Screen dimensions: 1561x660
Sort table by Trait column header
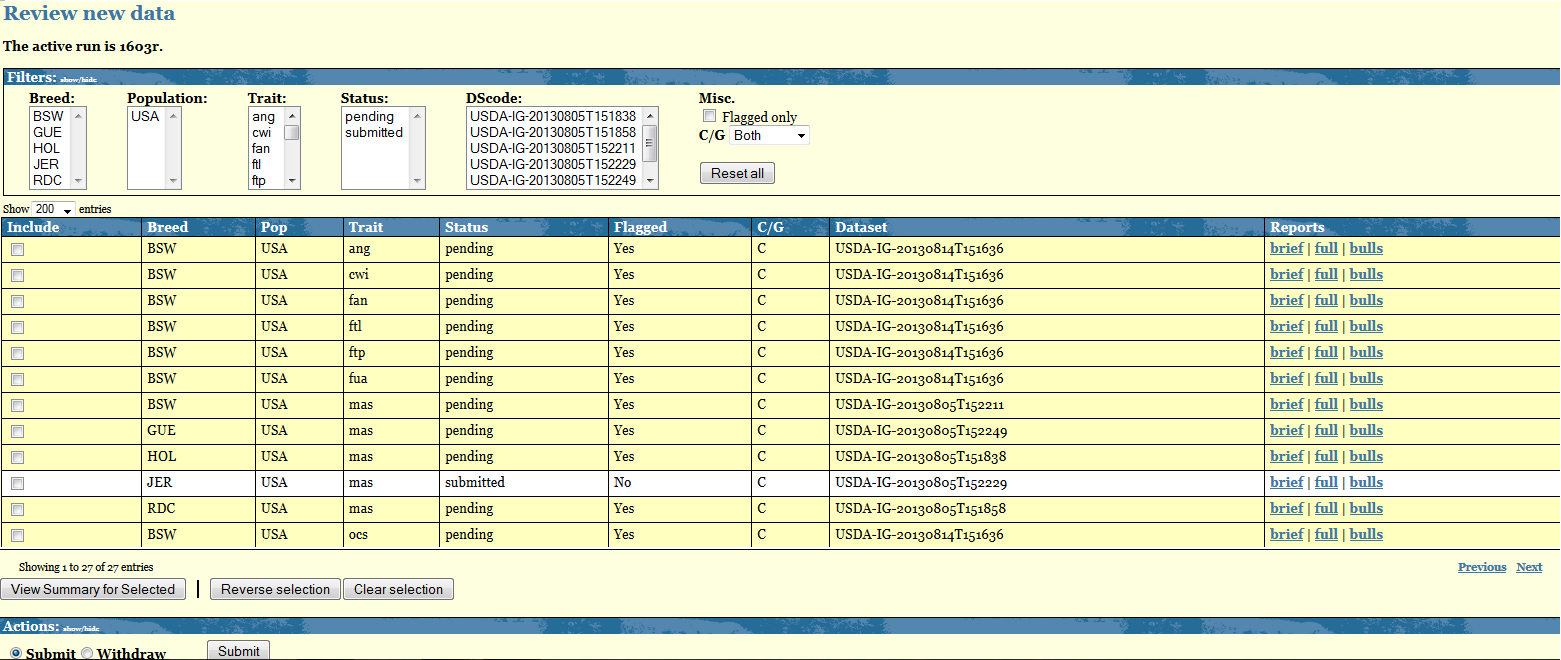click(x=365, y=227)
